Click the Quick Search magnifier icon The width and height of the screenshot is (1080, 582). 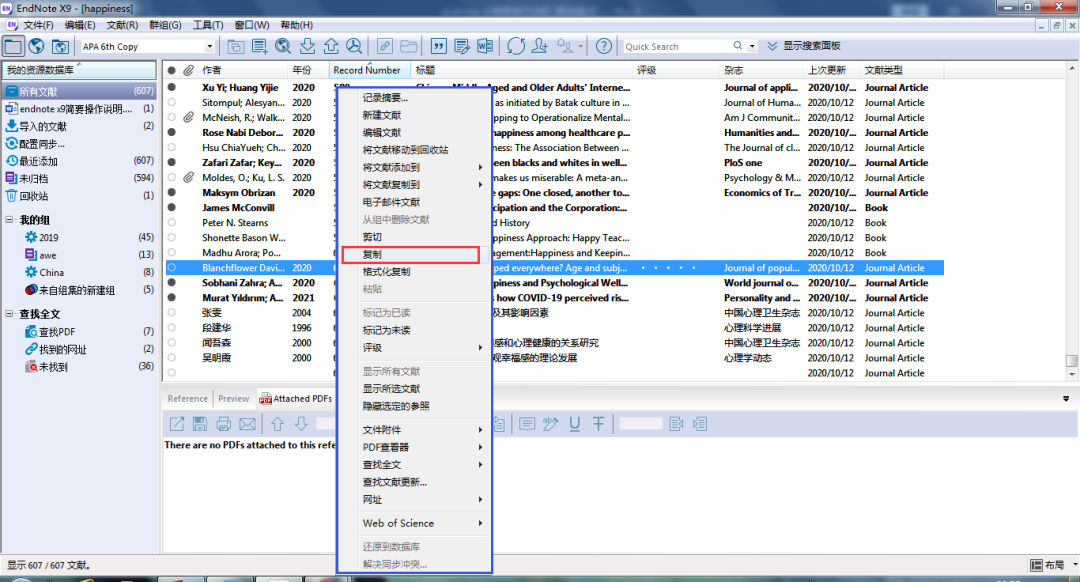pyautogui.click(x=738, y=45)
